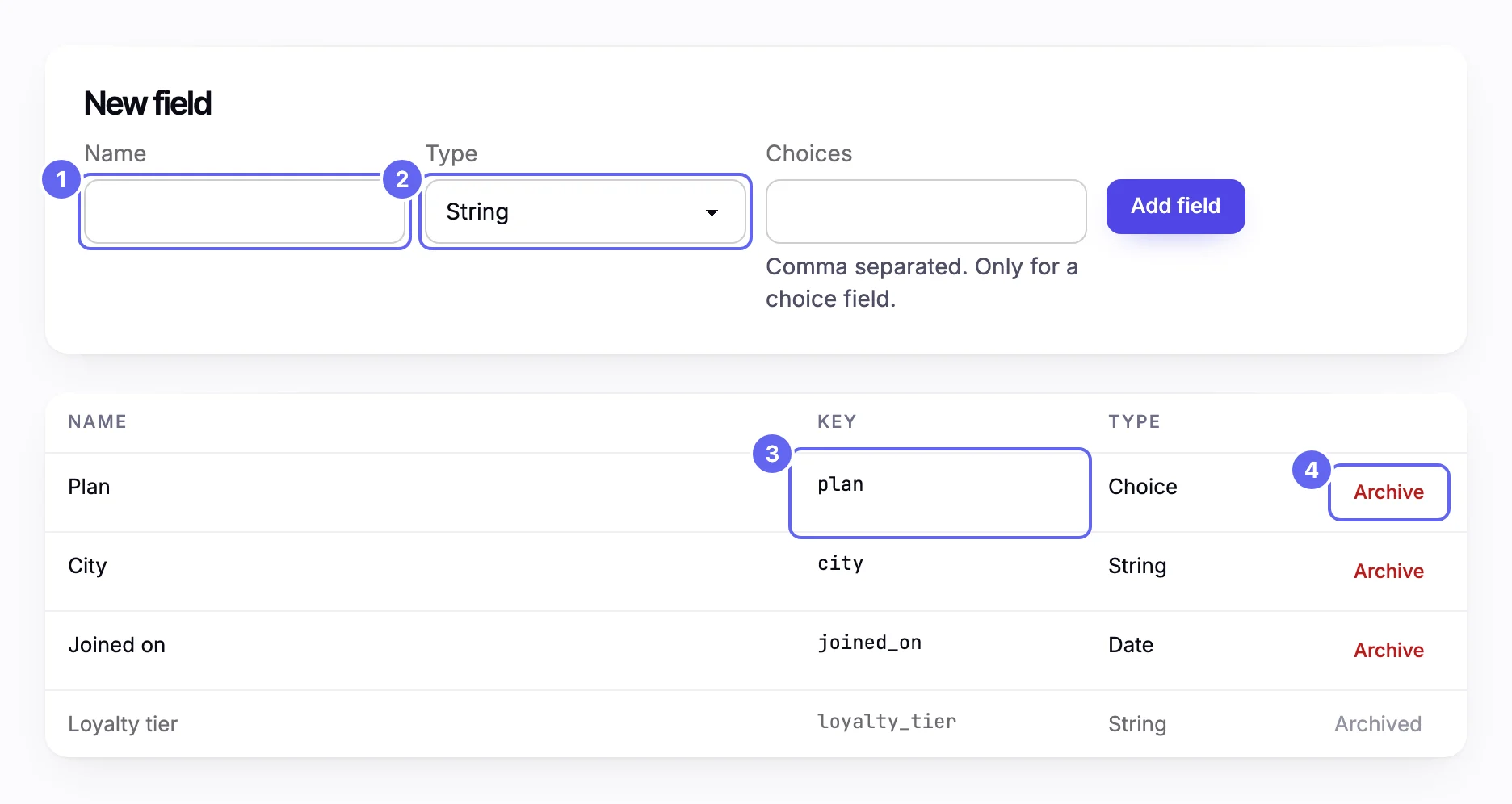Click the KEY column header
Screen dimensions: 1512x804
click(836, 421)
